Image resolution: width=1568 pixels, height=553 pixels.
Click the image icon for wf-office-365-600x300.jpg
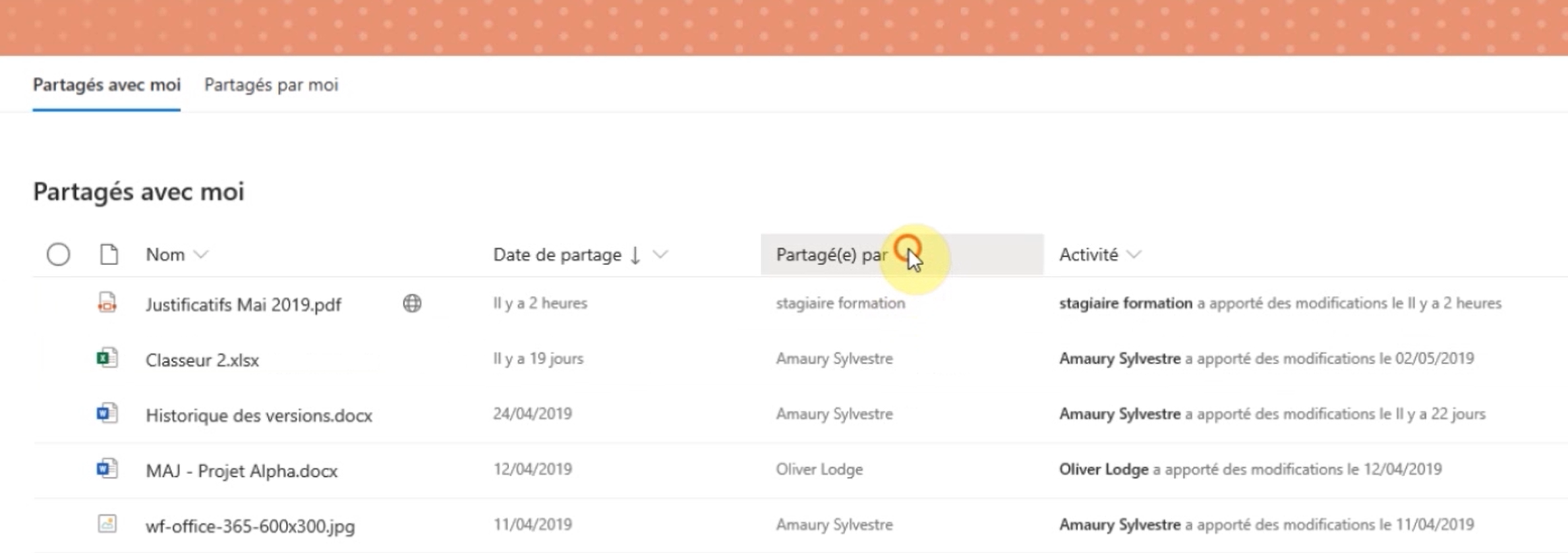[x=107, y=524]
